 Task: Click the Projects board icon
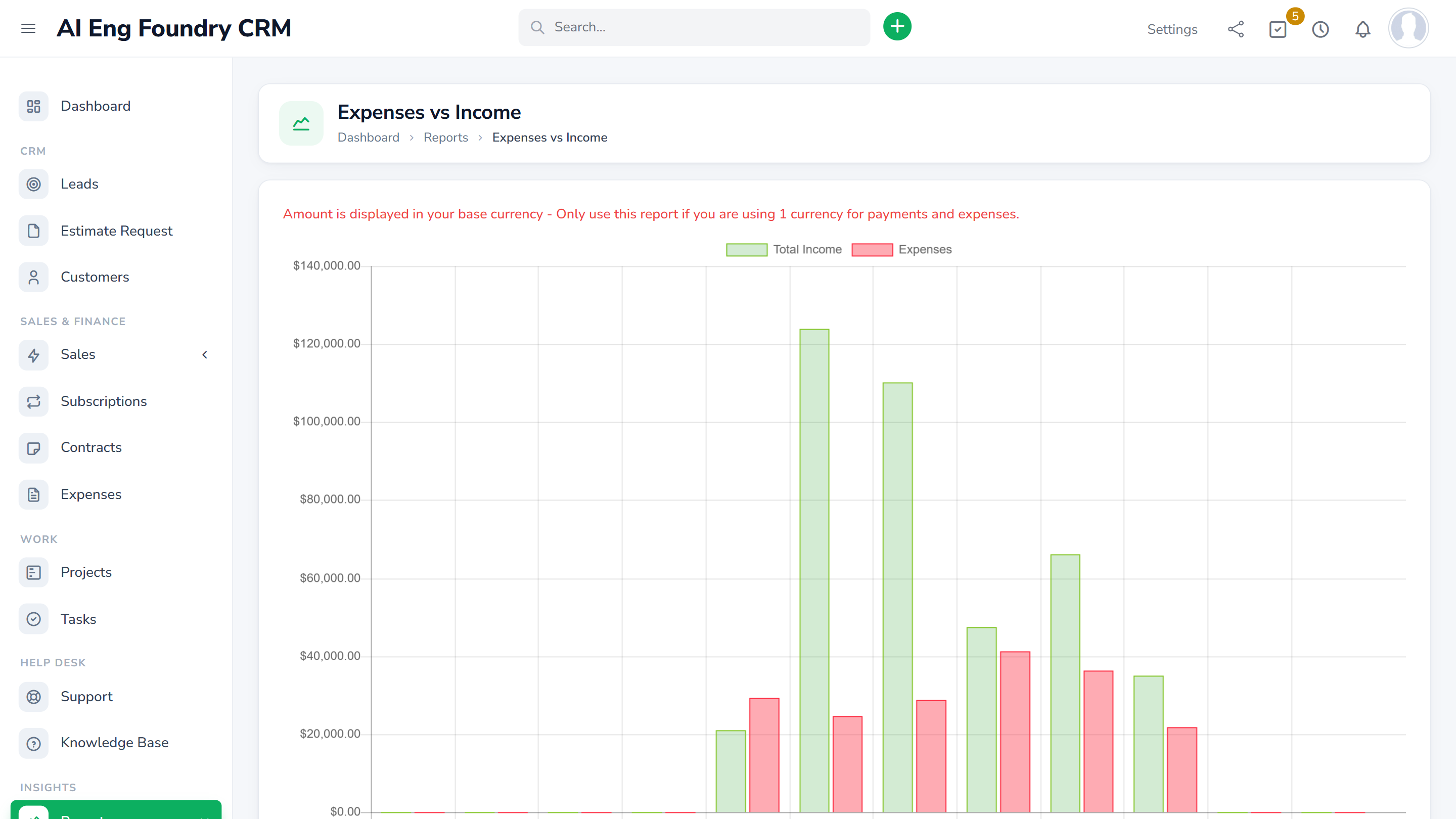(33, 573)
